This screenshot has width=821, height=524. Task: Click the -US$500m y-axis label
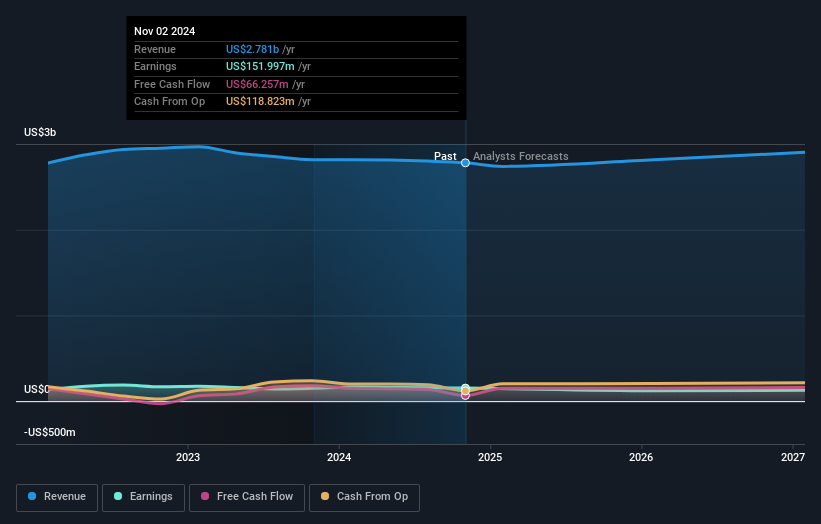pos(50,432)
